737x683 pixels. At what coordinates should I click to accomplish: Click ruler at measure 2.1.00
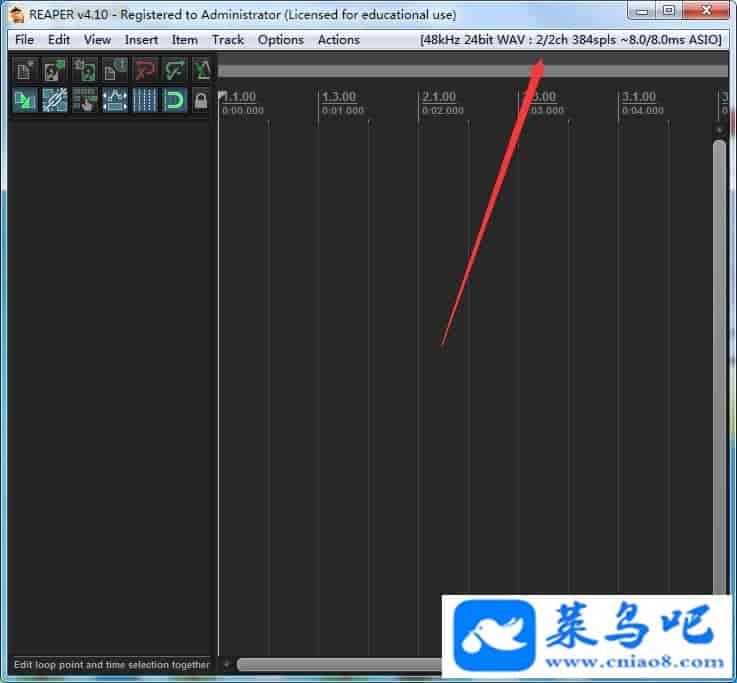pos(439,97)
